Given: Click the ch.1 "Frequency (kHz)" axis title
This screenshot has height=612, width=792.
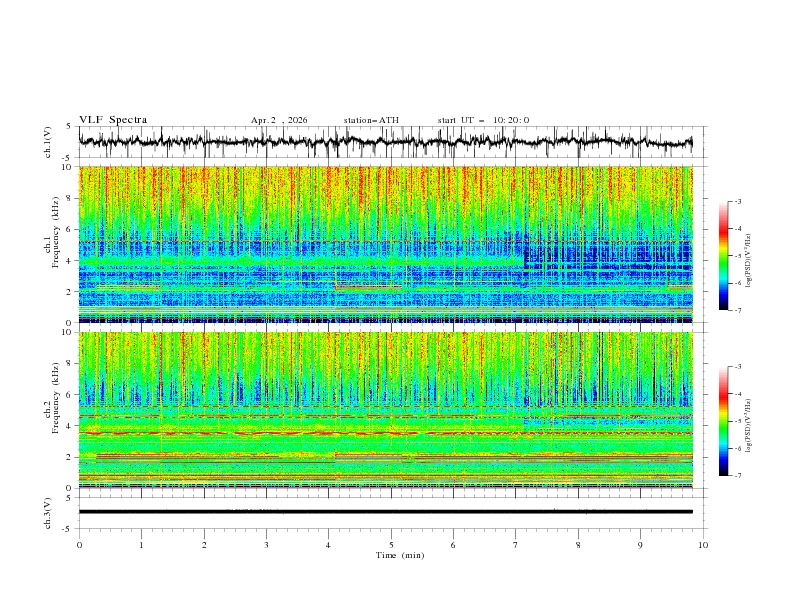Looking at the screenshot, I should 55,233.
